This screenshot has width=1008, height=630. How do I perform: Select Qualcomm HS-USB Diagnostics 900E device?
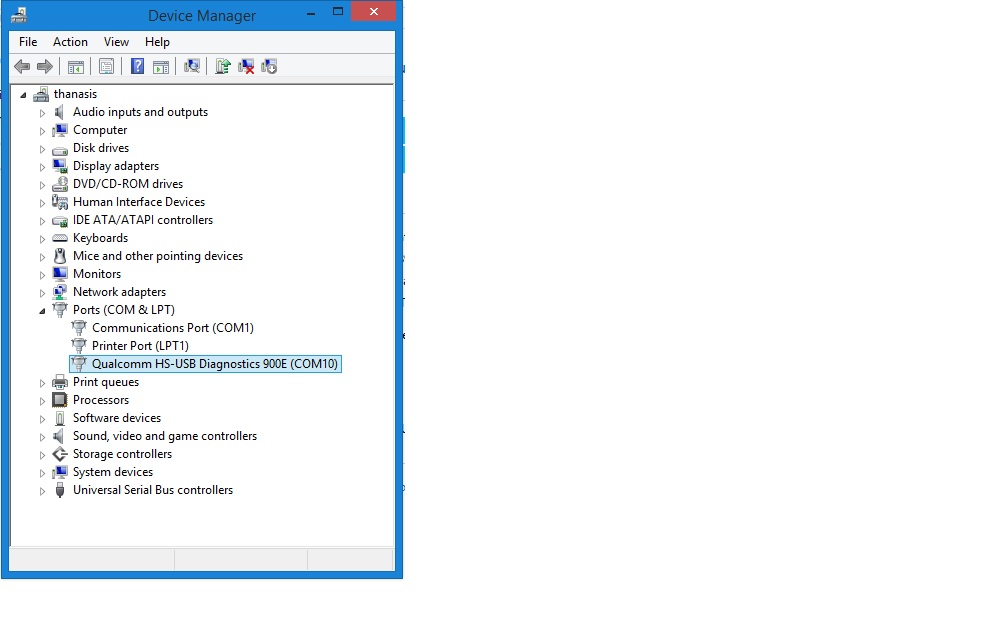coord(214,364)
